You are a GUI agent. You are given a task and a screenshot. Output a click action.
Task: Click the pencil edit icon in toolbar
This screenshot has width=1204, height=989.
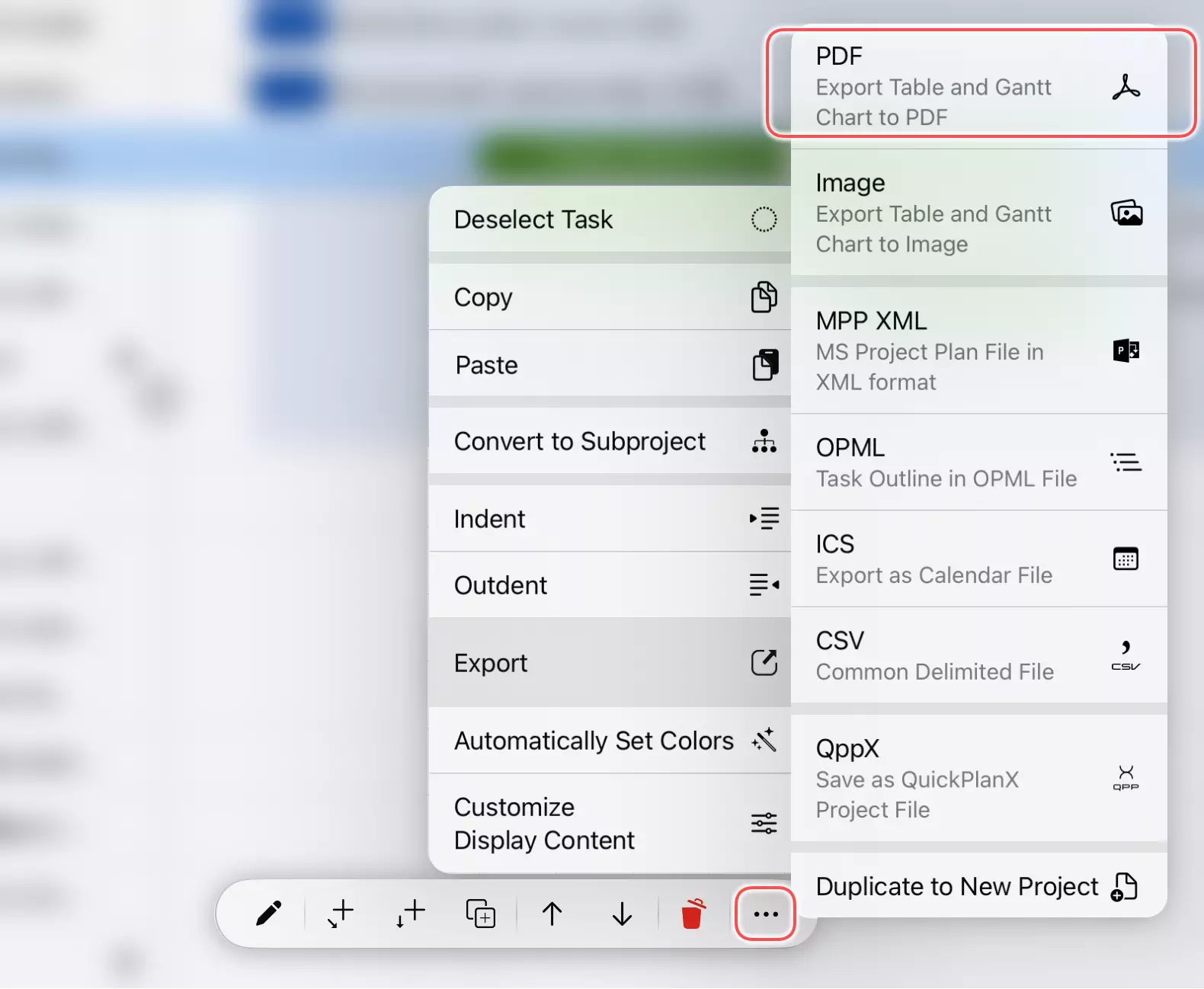point(268,913)
